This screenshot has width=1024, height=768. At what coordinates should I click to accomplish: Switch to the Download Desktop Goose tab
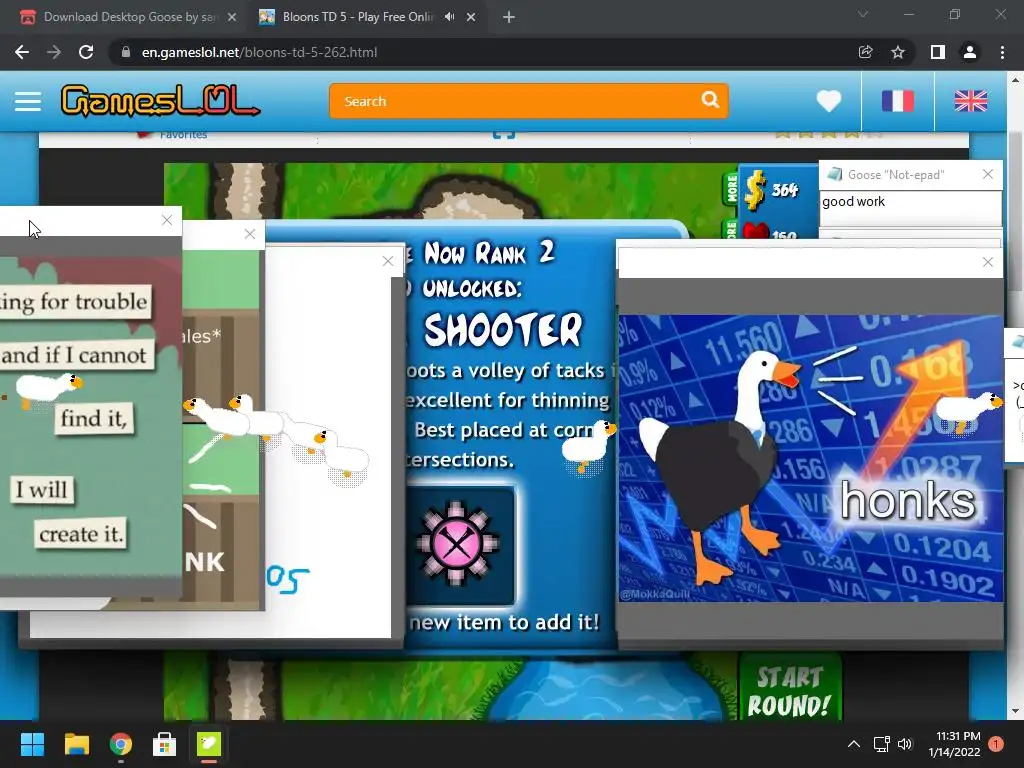point(129,17)
